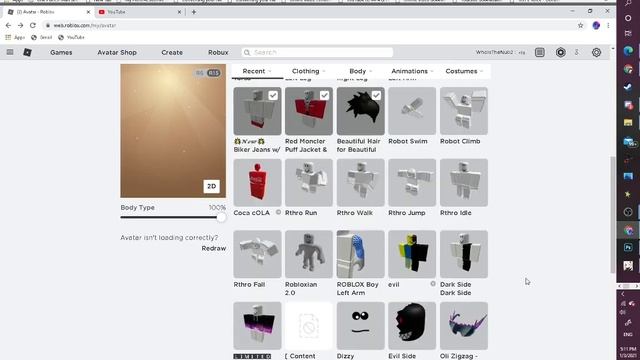Select the Rthro Fall animation thumbnail
Viewport: 640px width, 360px height.
257,254
